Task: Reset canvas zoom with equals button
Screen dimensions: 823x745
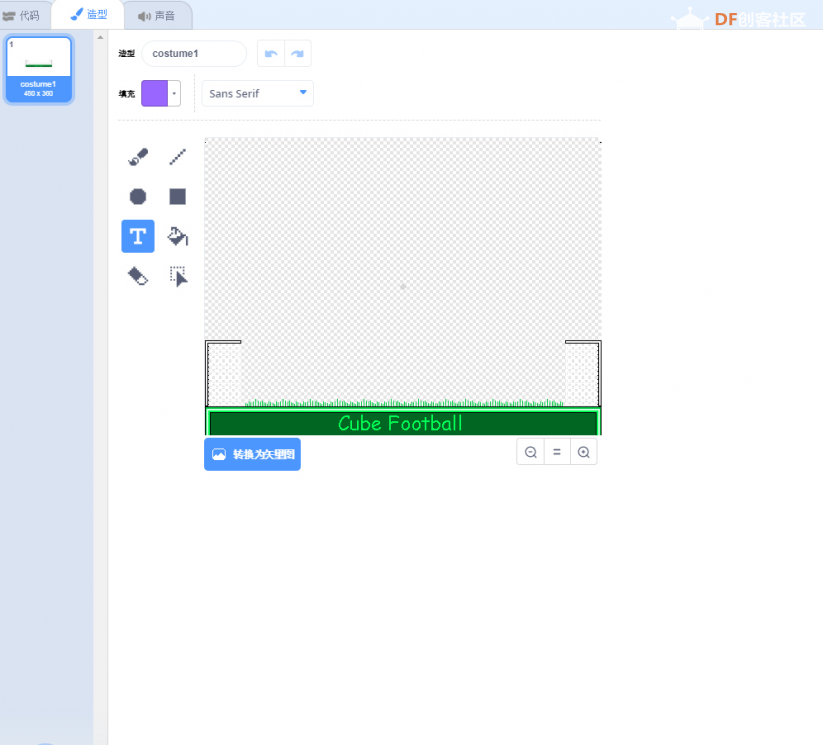Action: pyautogui.click(x=557, y=452)
